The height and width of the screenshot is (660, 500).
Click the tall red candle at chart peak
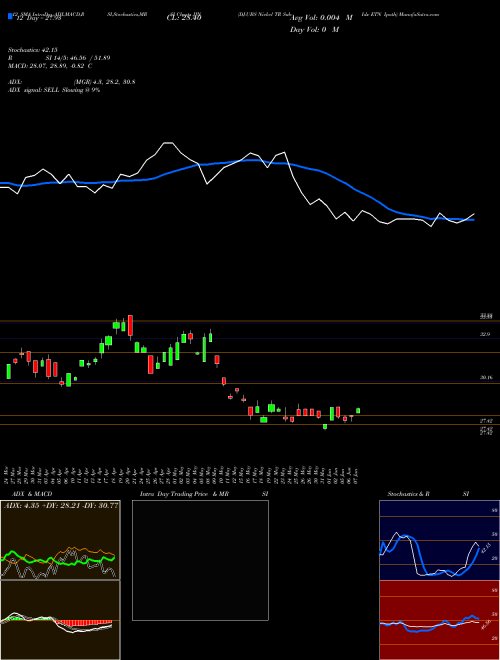click(x=130, y=327)
